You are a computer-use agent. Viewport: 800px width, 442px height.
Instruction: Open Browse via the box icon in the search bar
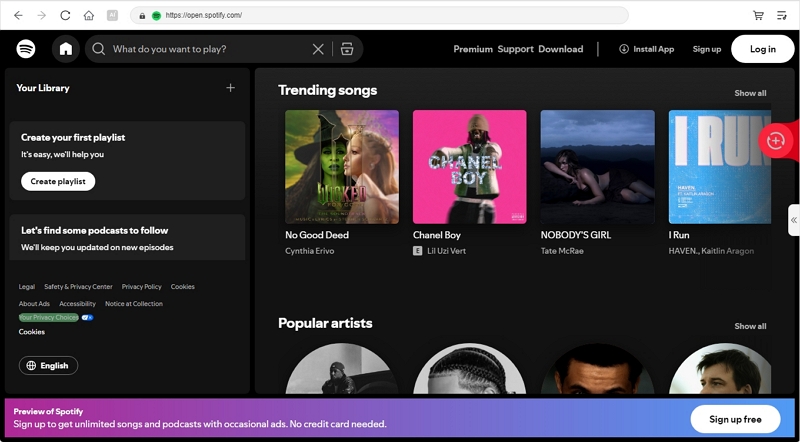[347, 49]
